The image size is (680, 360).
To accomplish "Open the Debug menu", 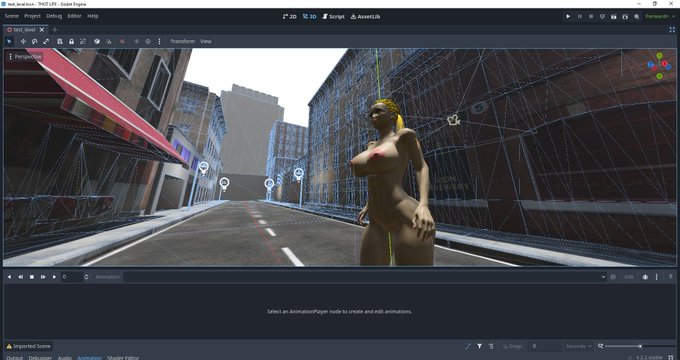I will pos(54,16).
